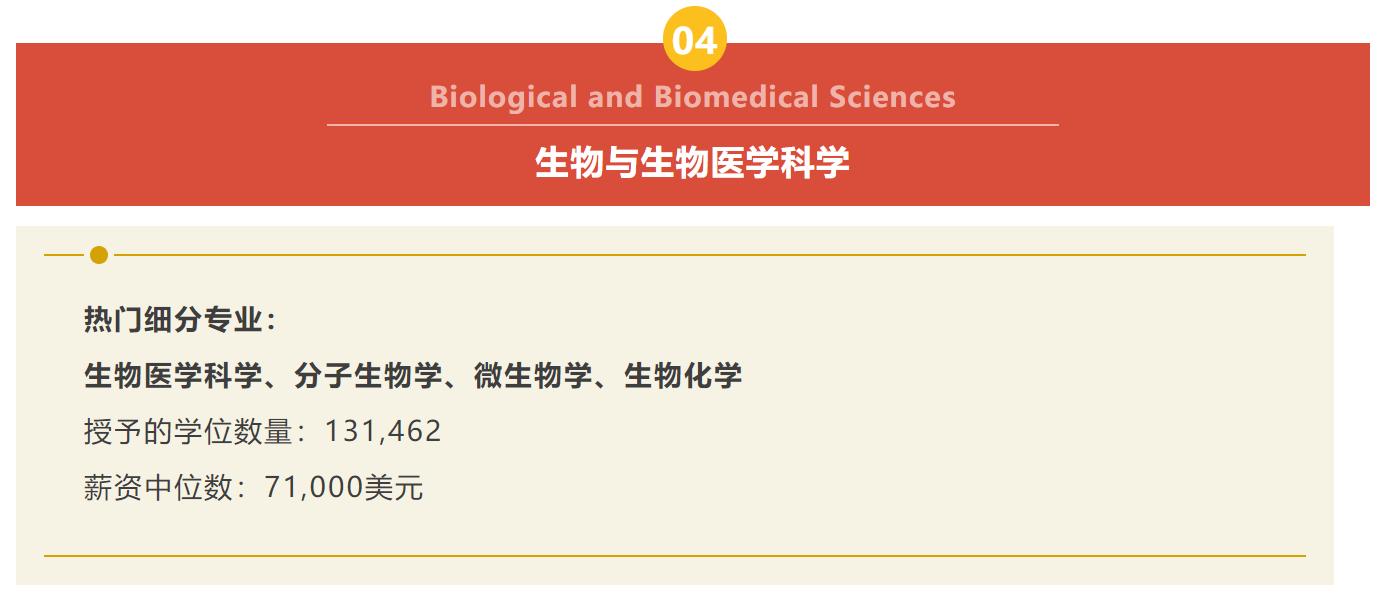Click the 分子生物学 major name
The image size is (1386, 594).
tap(368, 376)
